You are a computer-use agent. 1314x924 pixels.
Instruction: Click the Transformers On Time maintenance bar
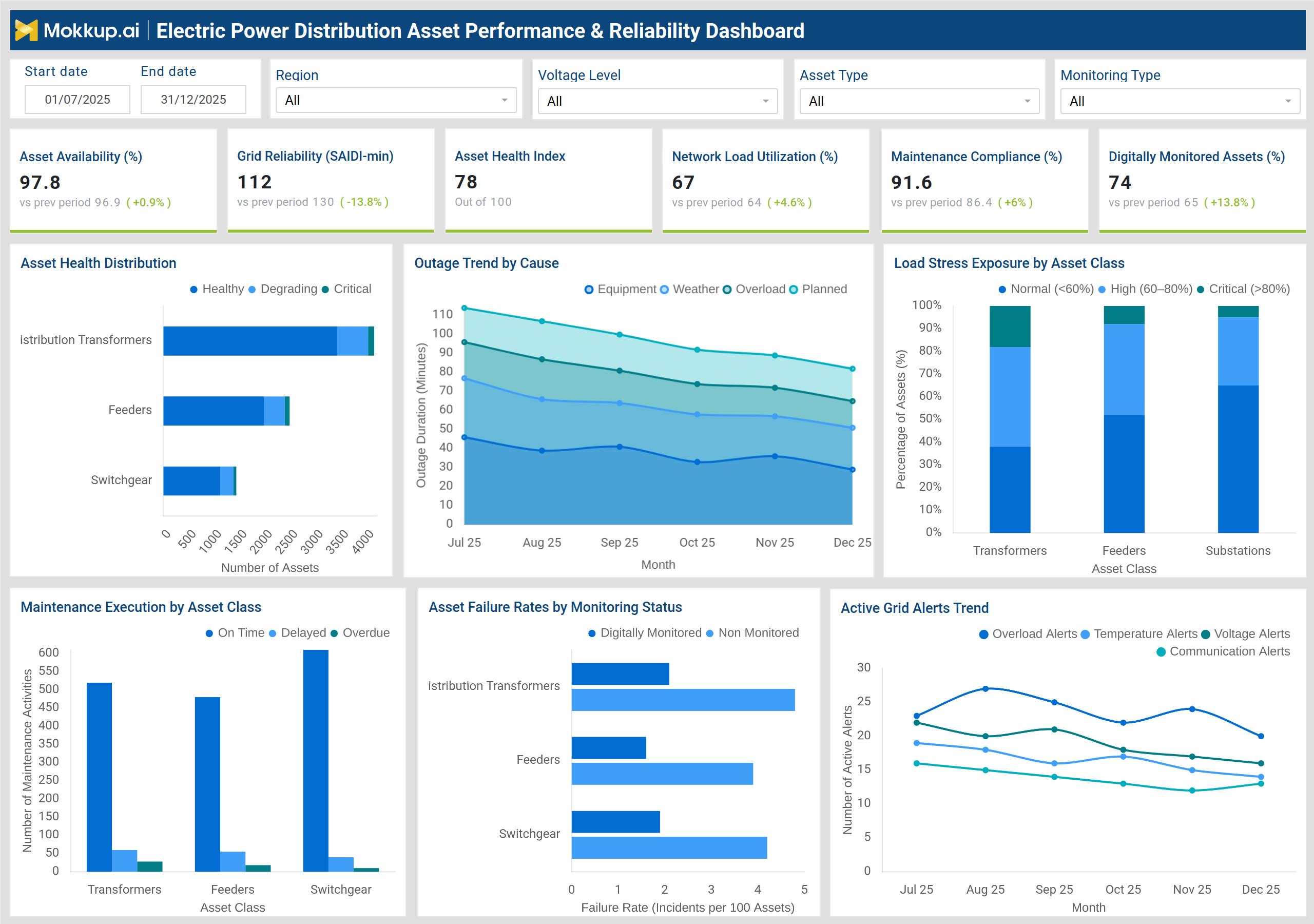(99, 777)
